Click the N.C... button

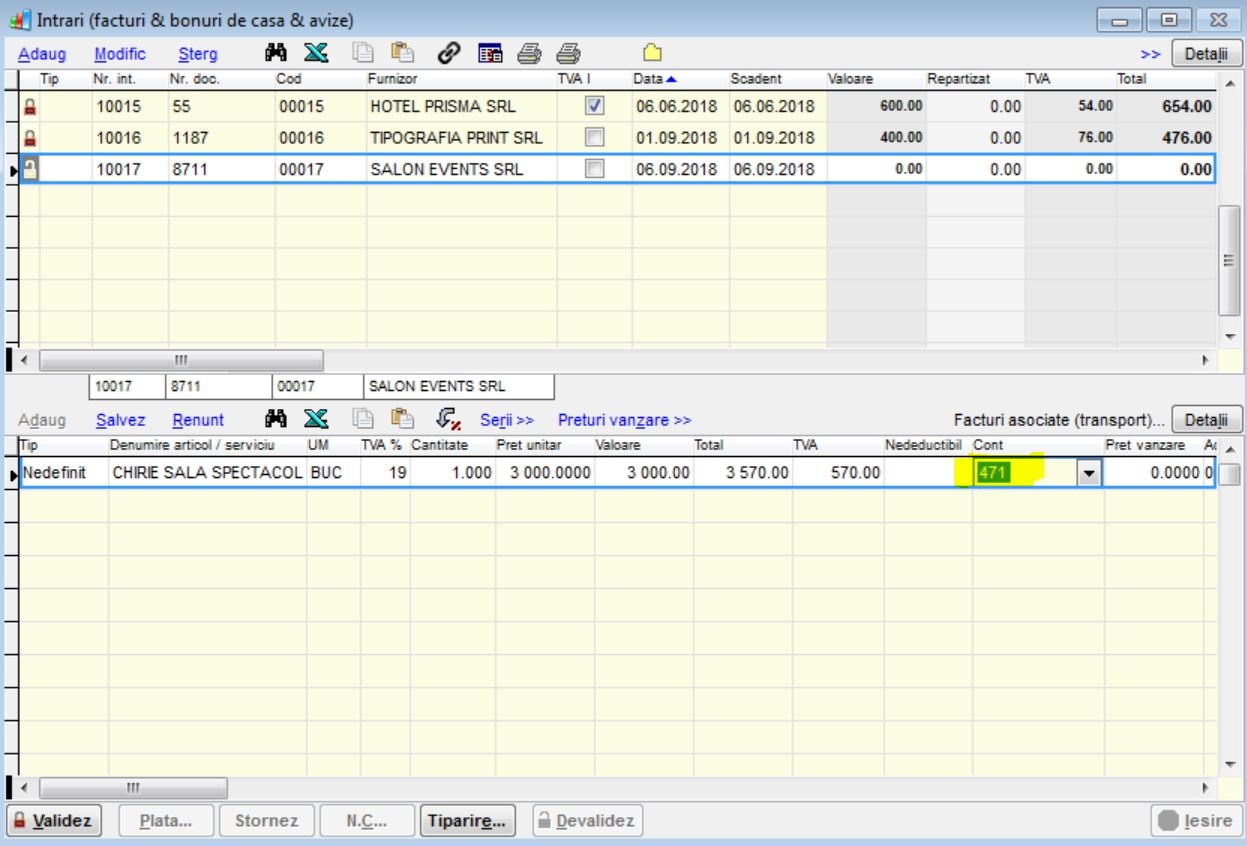366,821
